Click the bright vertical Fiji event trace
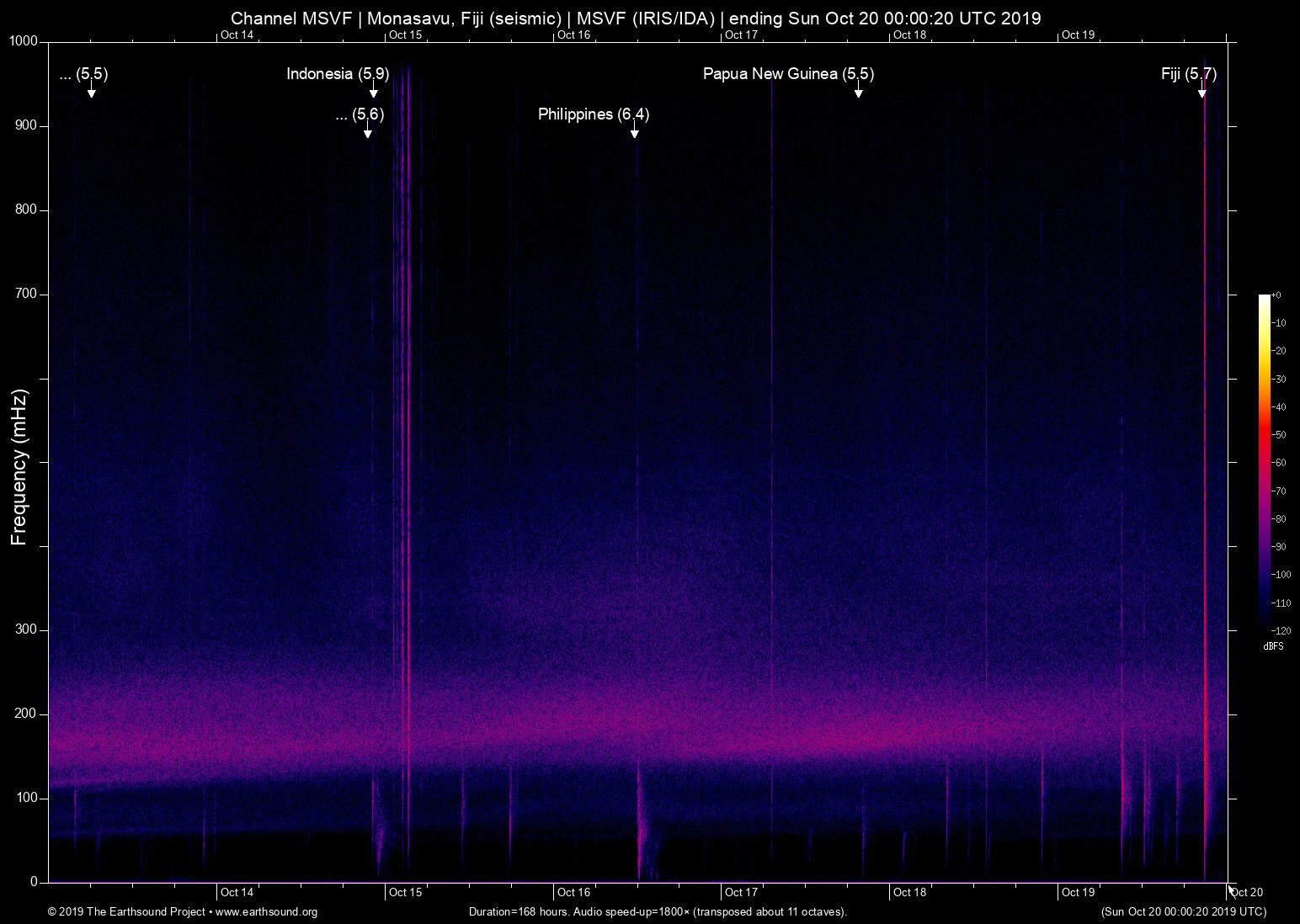1300x924 pixels. pyautogui.click(x=1204, y=505)
